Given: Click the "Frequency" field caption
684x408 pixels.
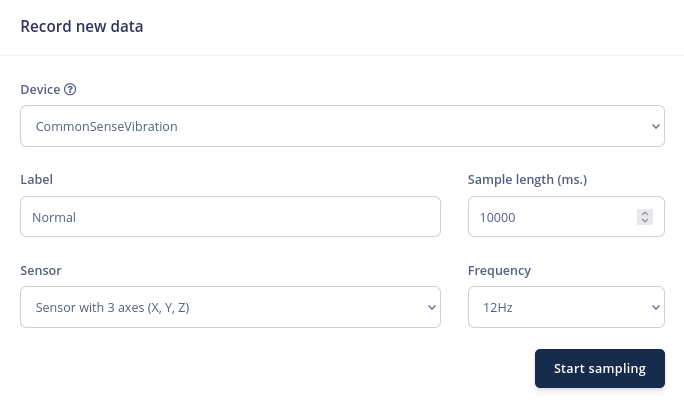Looking at the screenshot, I should click(499, 270).
